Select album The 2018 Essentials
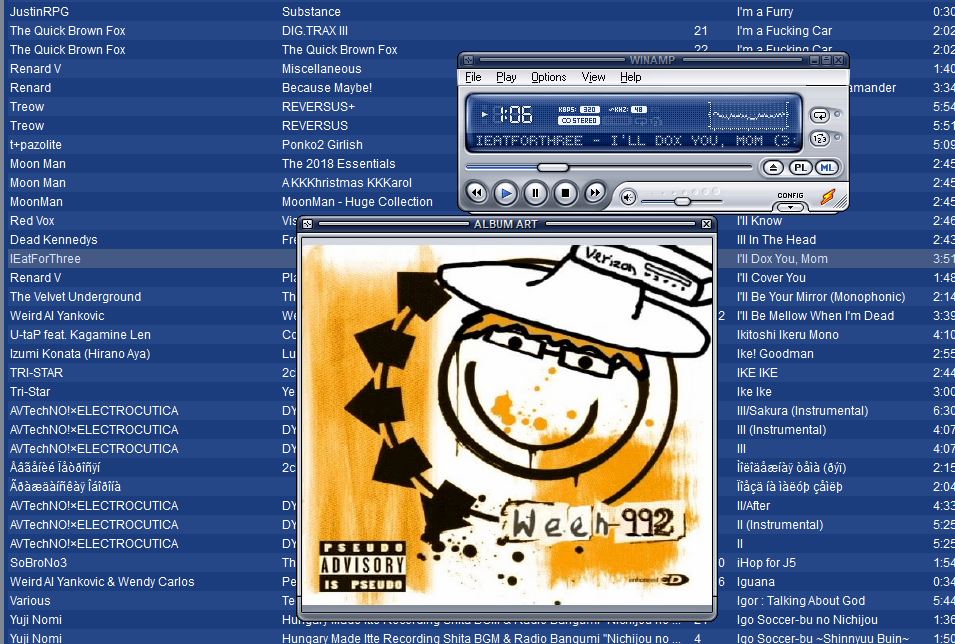 (x=339, y=164)
